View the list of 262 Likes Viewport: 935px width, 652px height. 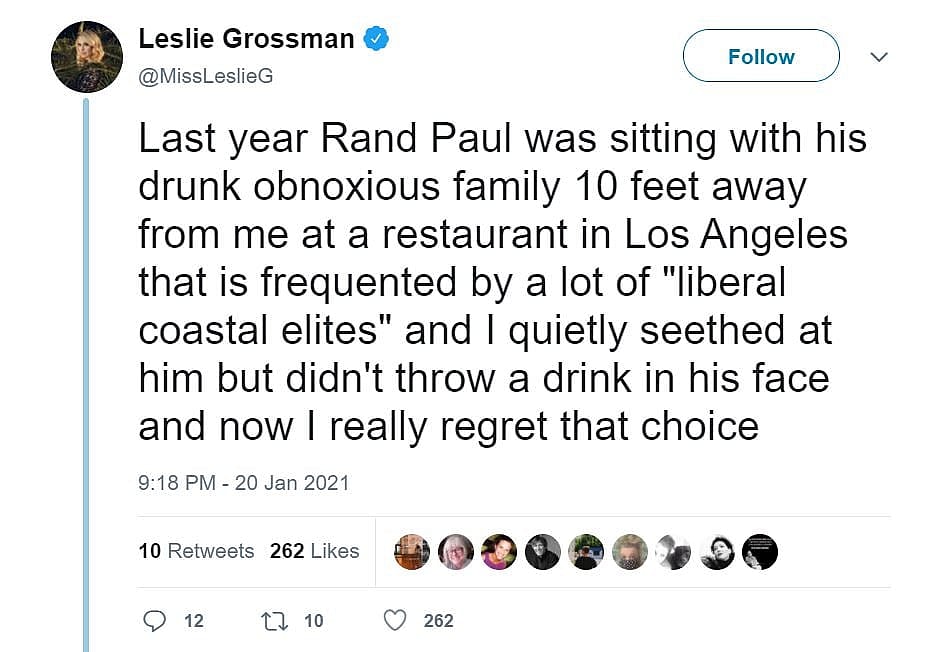[x=314, y=550]
